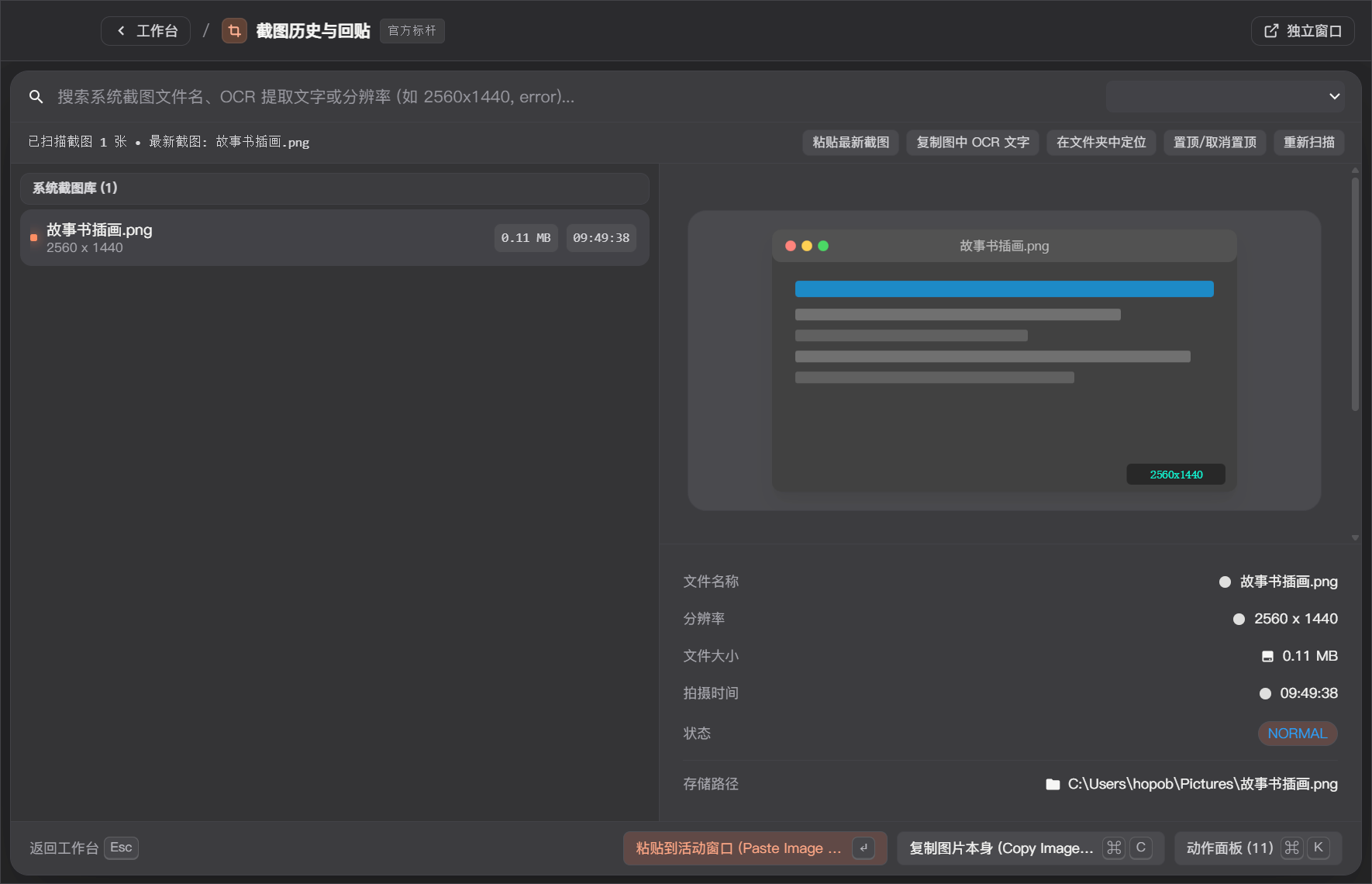The image size is (1372, 884).
Task: Click 返回工作台 at bottom left
Action: 64,848
